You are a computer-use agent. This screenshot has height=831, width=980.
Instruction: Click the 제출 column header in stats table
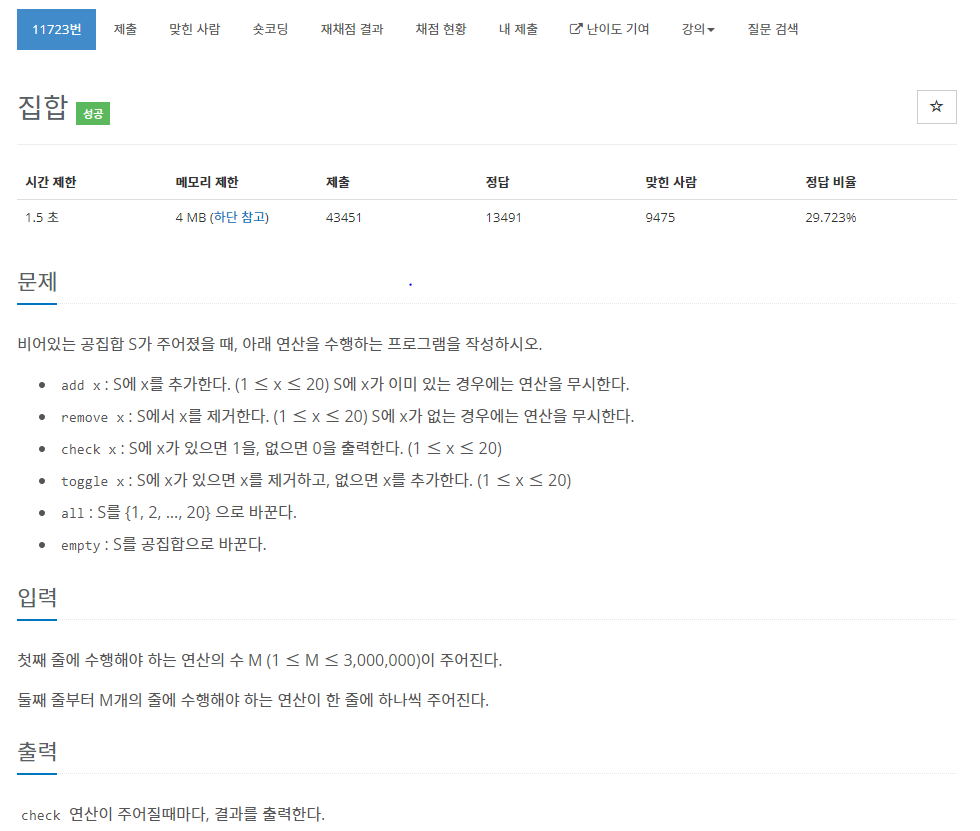click(x=338, y=182)
